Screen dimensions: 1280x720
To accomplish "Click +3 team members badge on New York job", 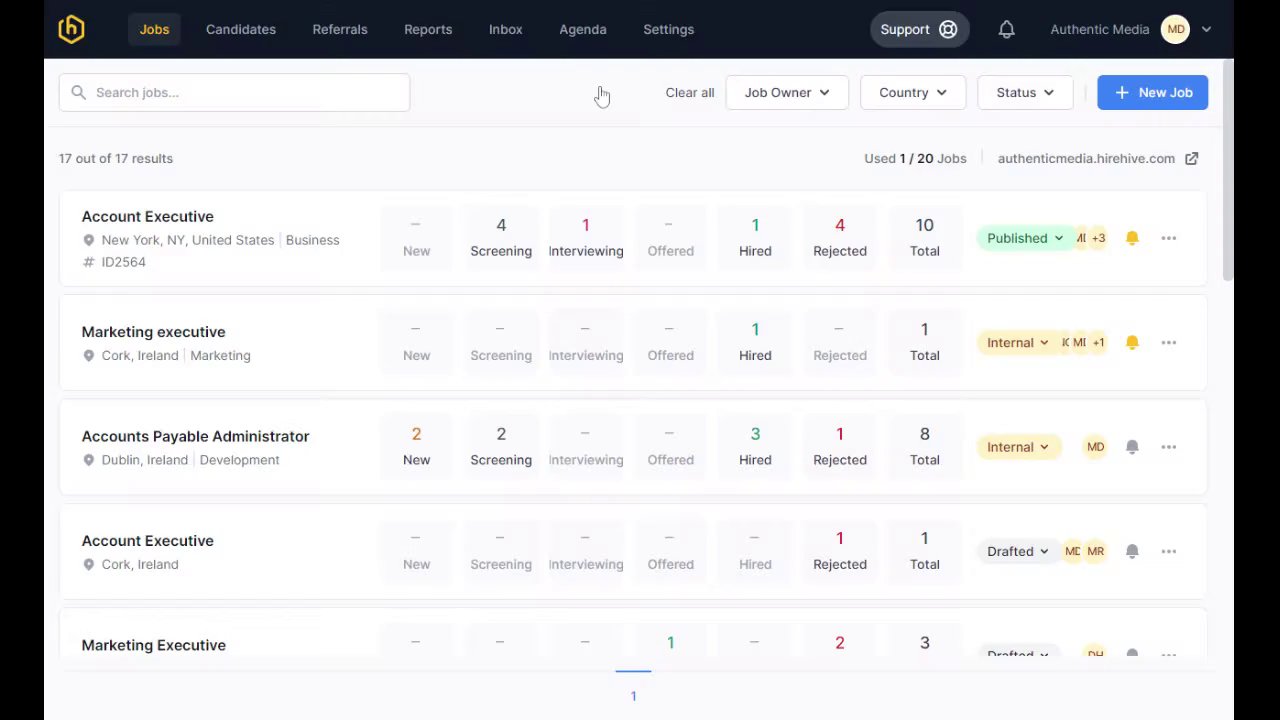I will (1098, 238).
